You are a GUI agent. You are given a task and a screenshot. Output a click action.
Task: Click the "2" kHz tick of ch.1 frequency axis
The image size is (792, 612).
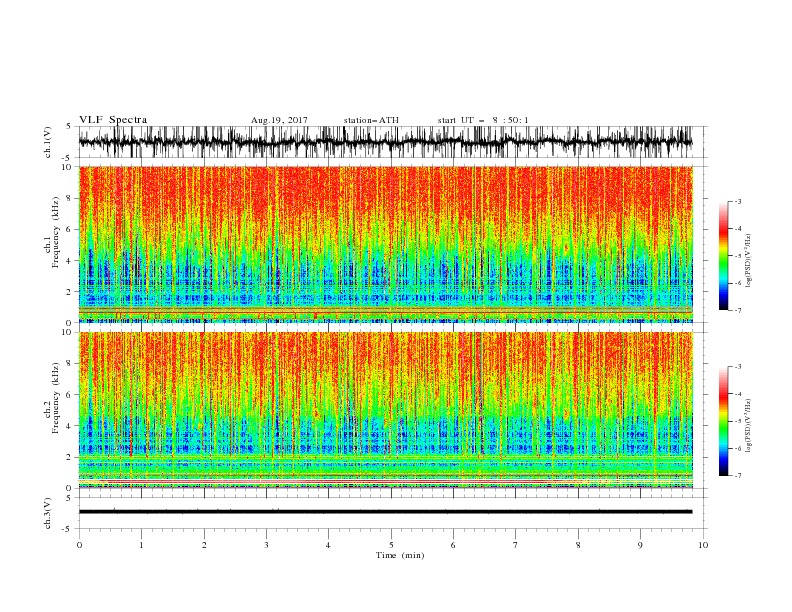coord(70,292)
